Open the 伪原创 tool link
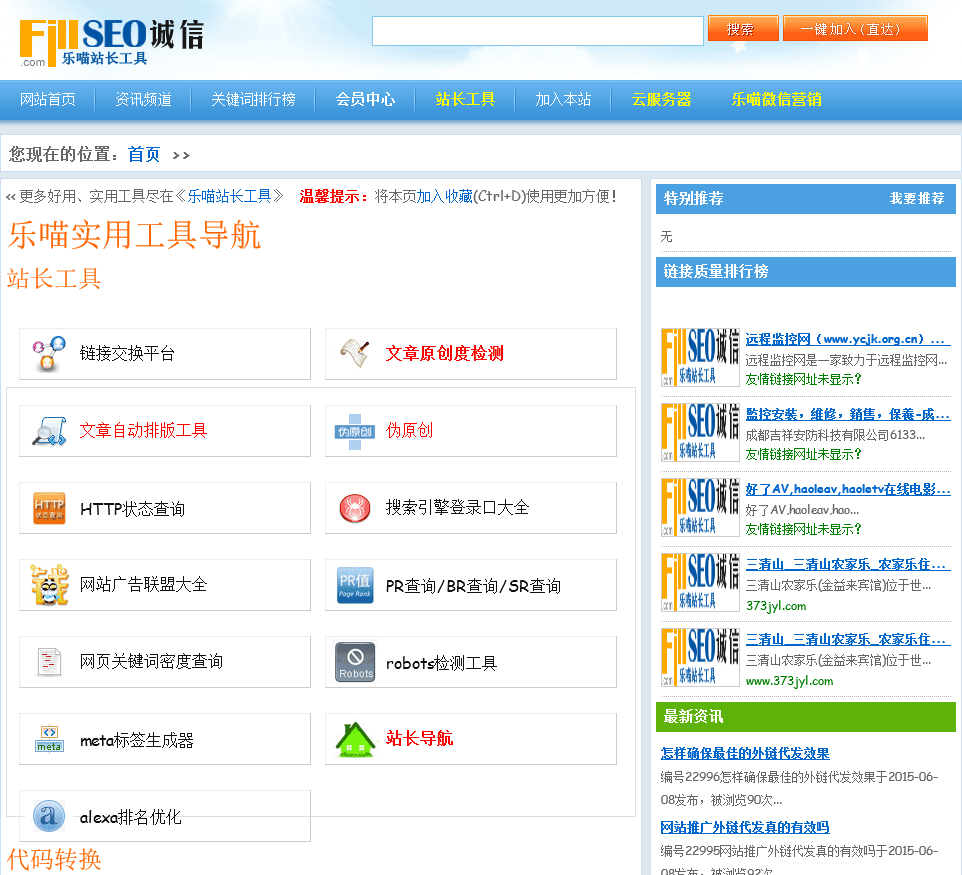Image resolution: width=962 pixels, height=875 pixels. point(409,431)
